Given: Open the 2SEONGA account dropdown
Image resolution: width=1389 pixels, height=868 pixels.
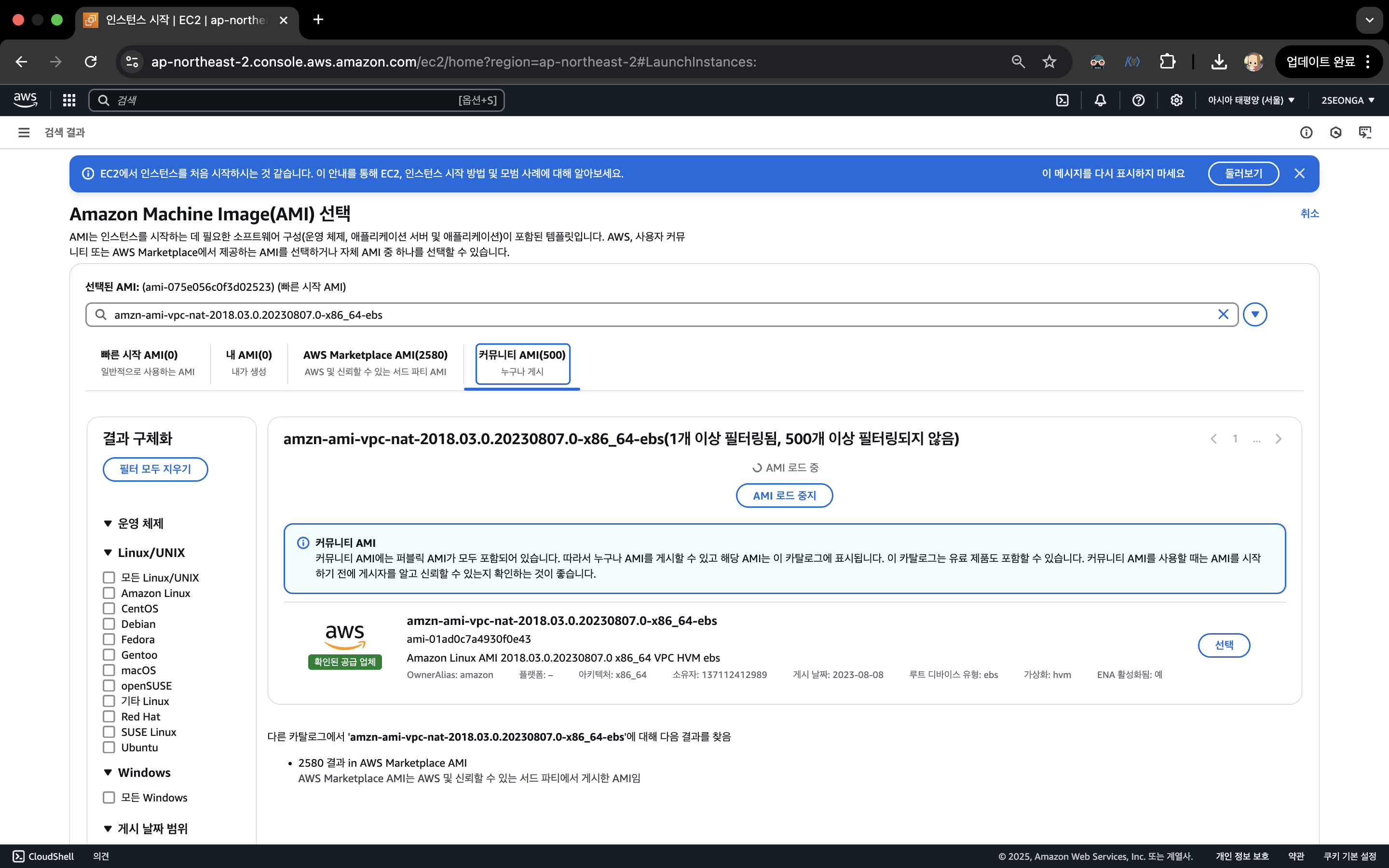Looking at the screenshot, I should (1347, 100).
